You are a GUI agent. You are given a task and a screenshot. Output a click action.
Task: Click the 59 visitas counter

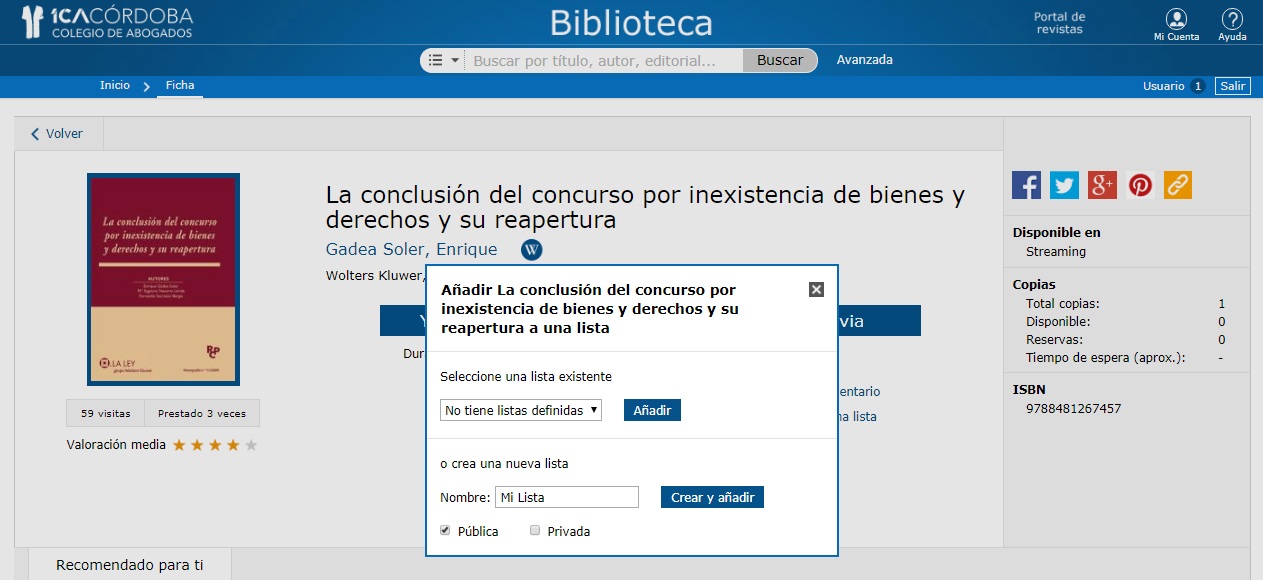coord(106,413)
